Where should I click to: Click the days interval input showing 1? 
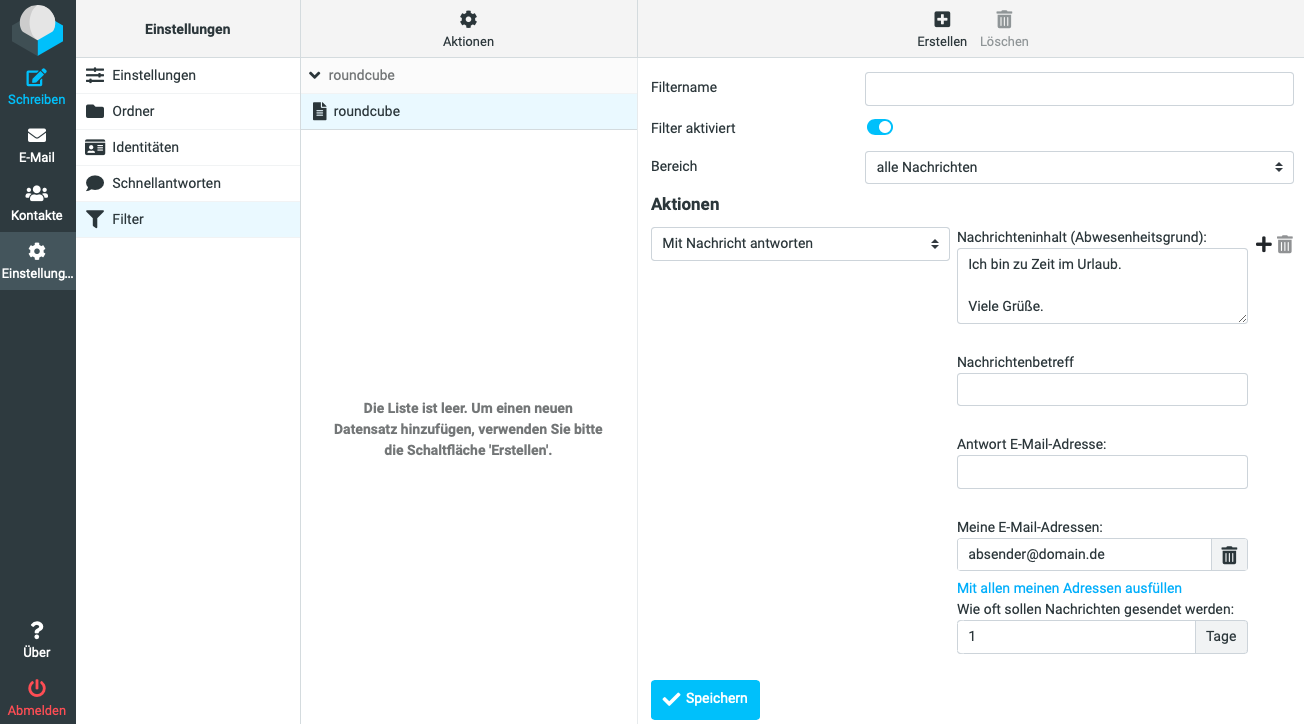[1076, 637]
